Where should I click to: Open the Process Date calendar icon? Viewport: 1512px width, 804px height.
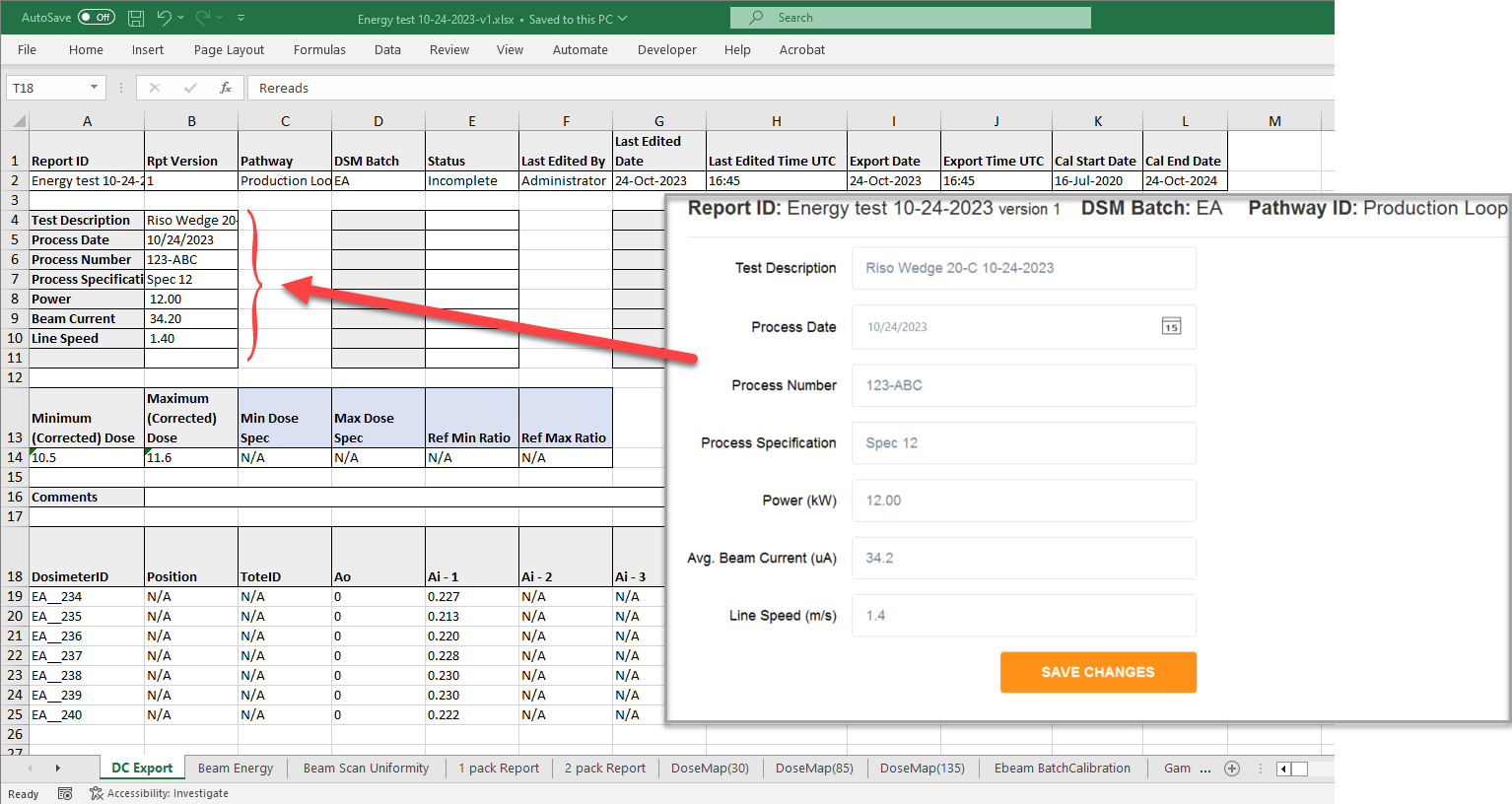point(1171,327)
